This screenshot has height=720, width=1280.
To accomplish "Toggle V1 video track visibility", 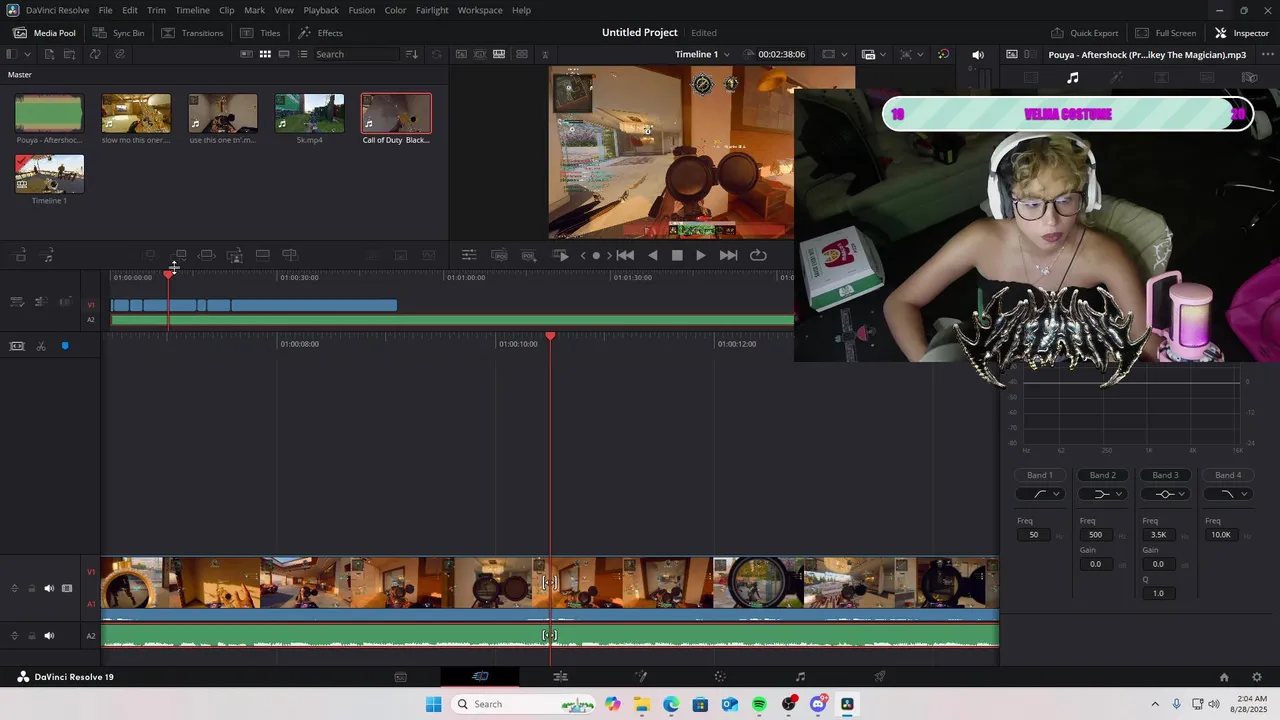I will (x=67, y=588).
